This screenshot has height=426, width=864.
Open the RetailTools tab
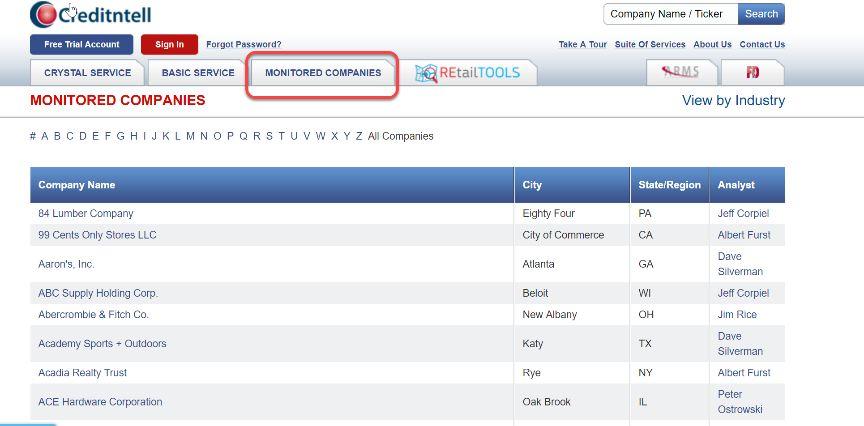point(467,72)
